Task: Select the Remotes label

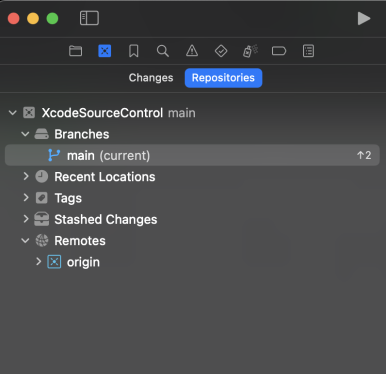Action: click(x=80, y=241)
